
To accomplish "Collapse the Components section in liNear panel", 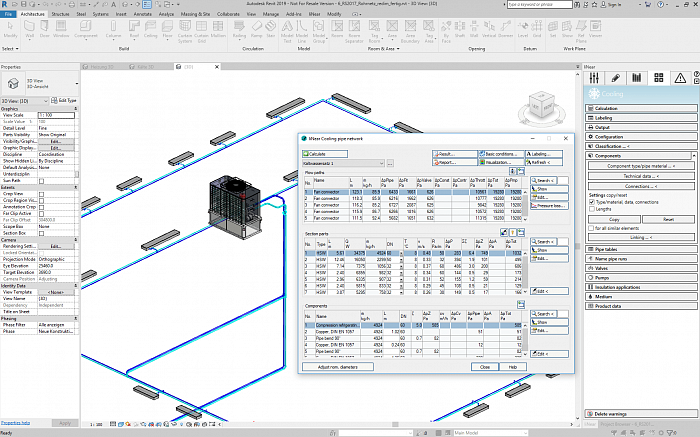I will 693,156.
